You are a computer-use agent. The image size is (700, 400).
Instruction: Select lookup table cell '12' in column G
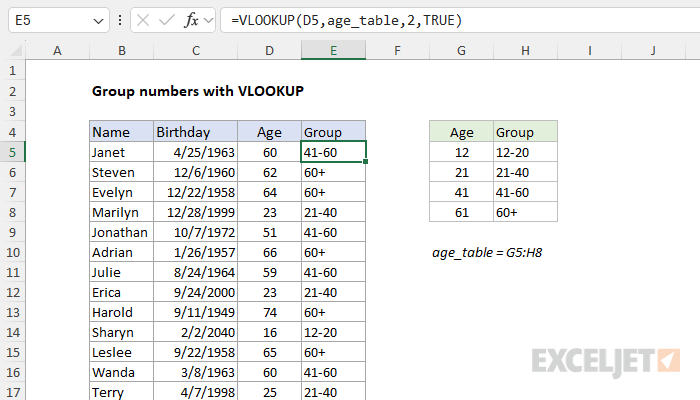click(461, 152)
